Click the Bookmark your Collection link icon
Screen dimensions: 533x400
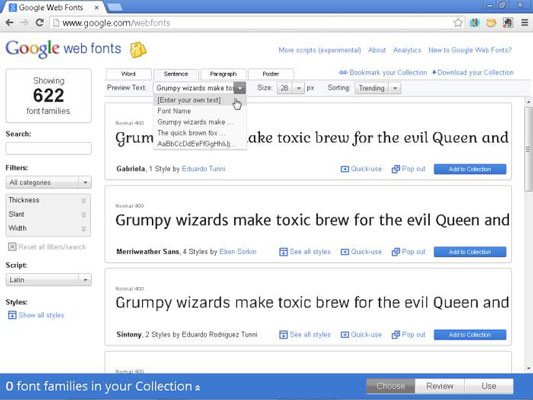point(343,72)
